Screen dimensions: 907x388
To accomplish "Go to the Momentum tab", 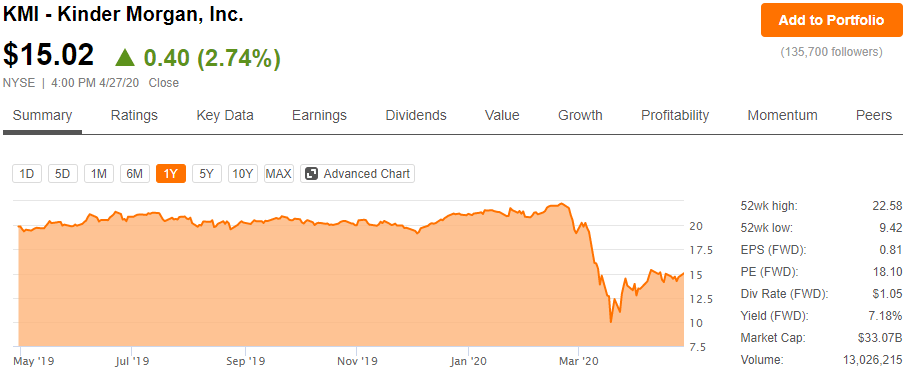I will (782, 115).
